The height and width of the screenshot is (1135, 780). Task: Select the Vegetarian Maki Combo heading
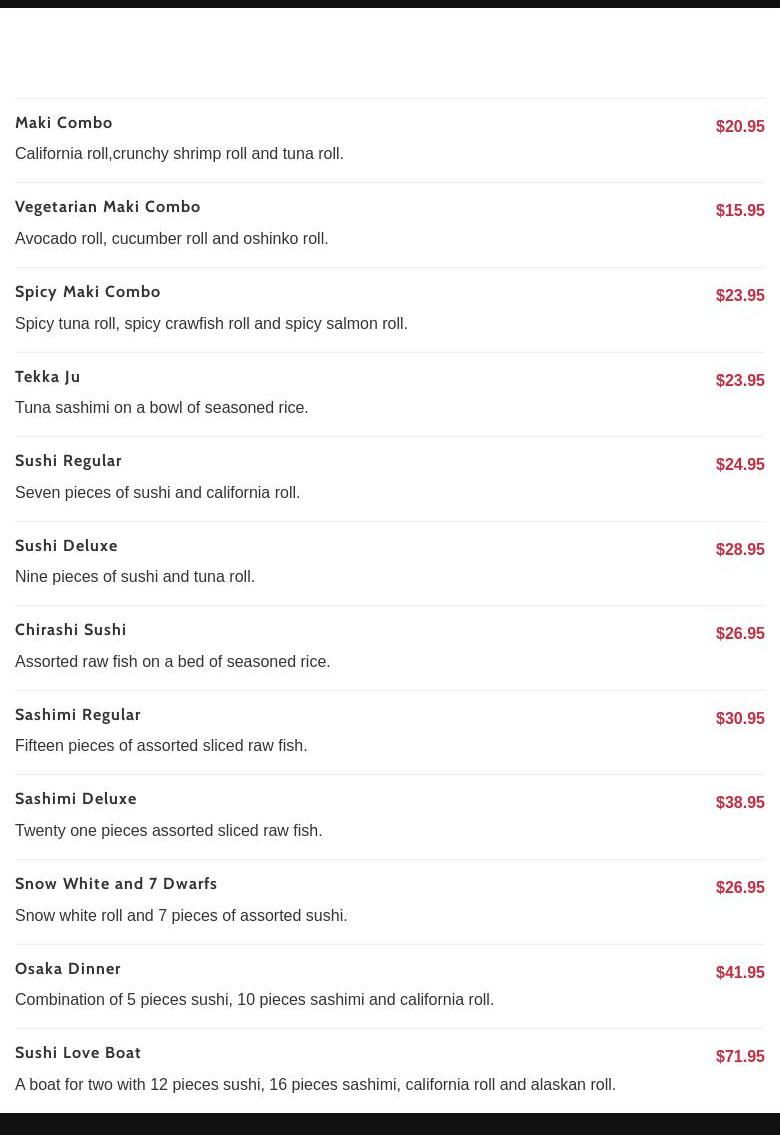(108, 207)
